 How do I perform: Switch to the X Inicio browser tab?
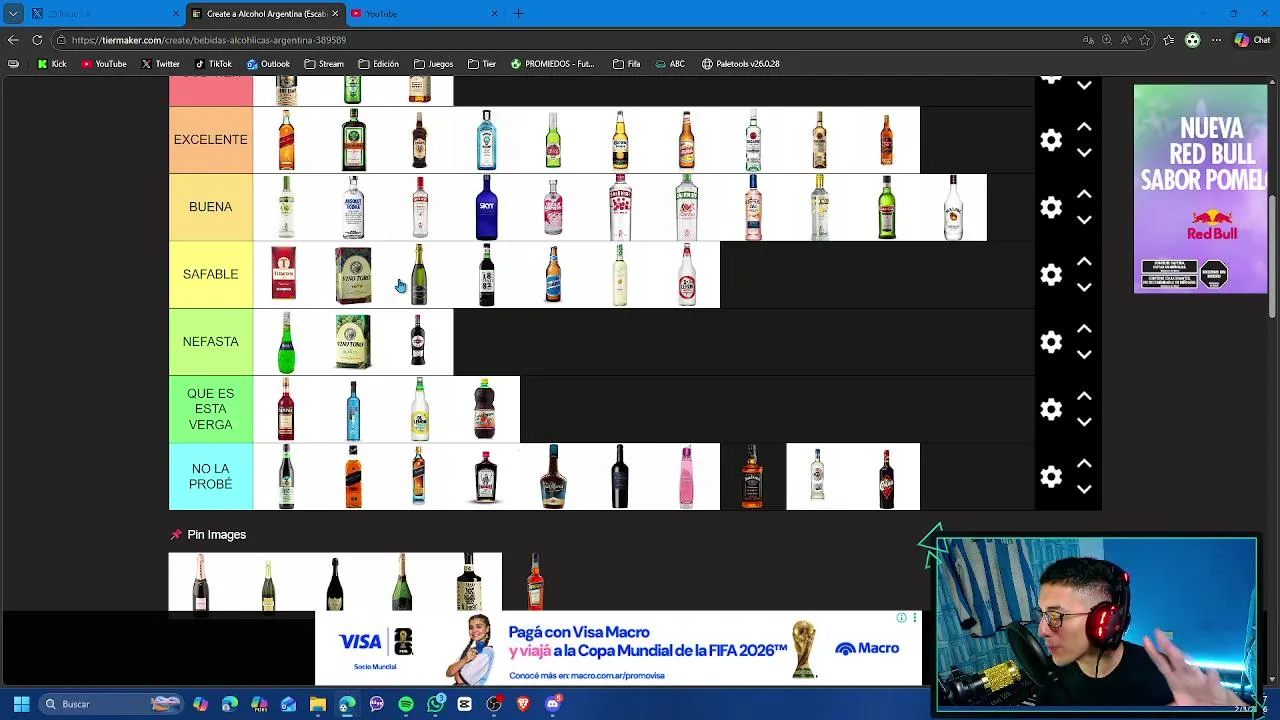coord(105,14)
